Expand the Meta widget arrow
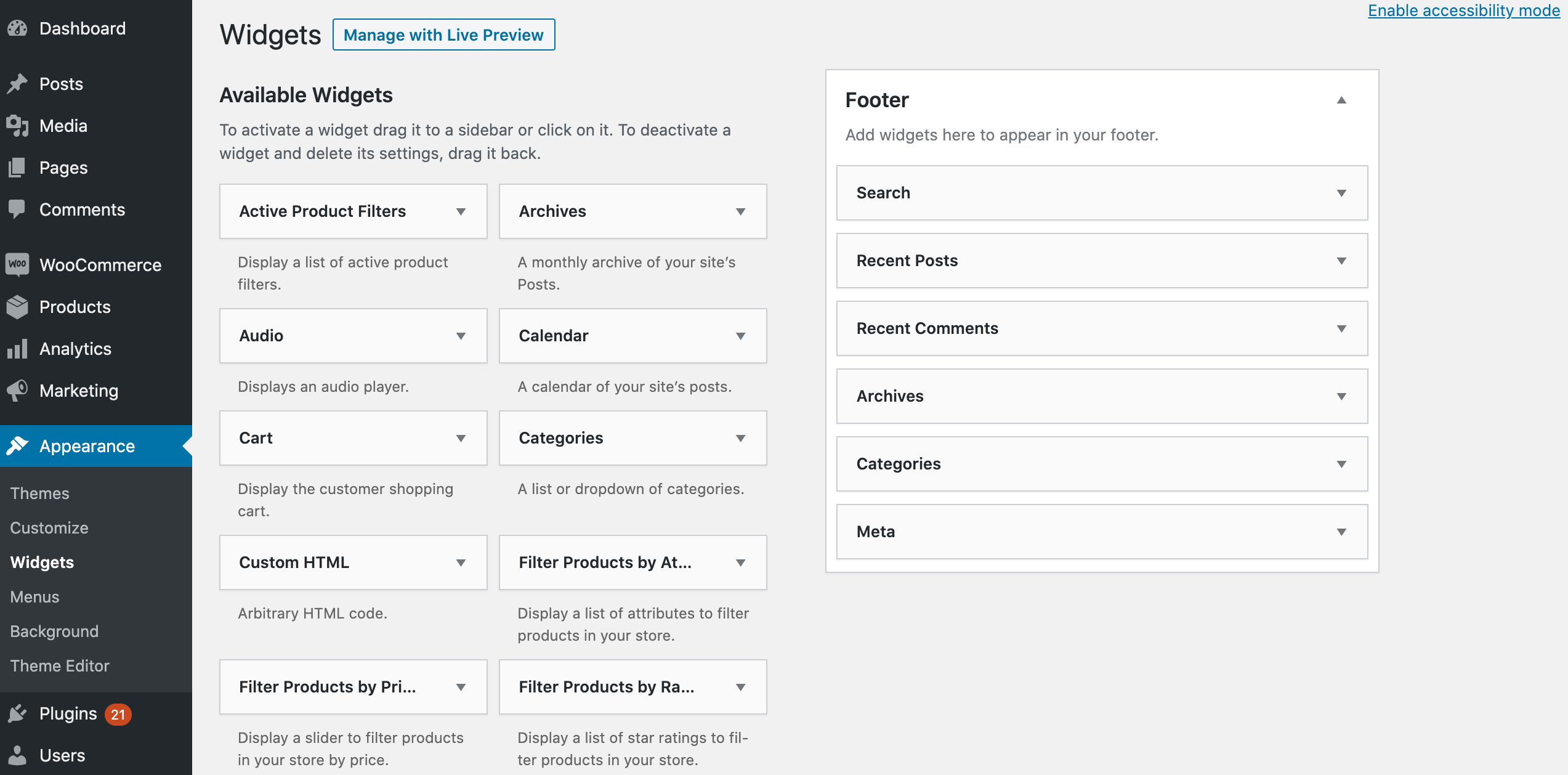Viewport: 1568px width, 775px height. tap(1341, 532)
